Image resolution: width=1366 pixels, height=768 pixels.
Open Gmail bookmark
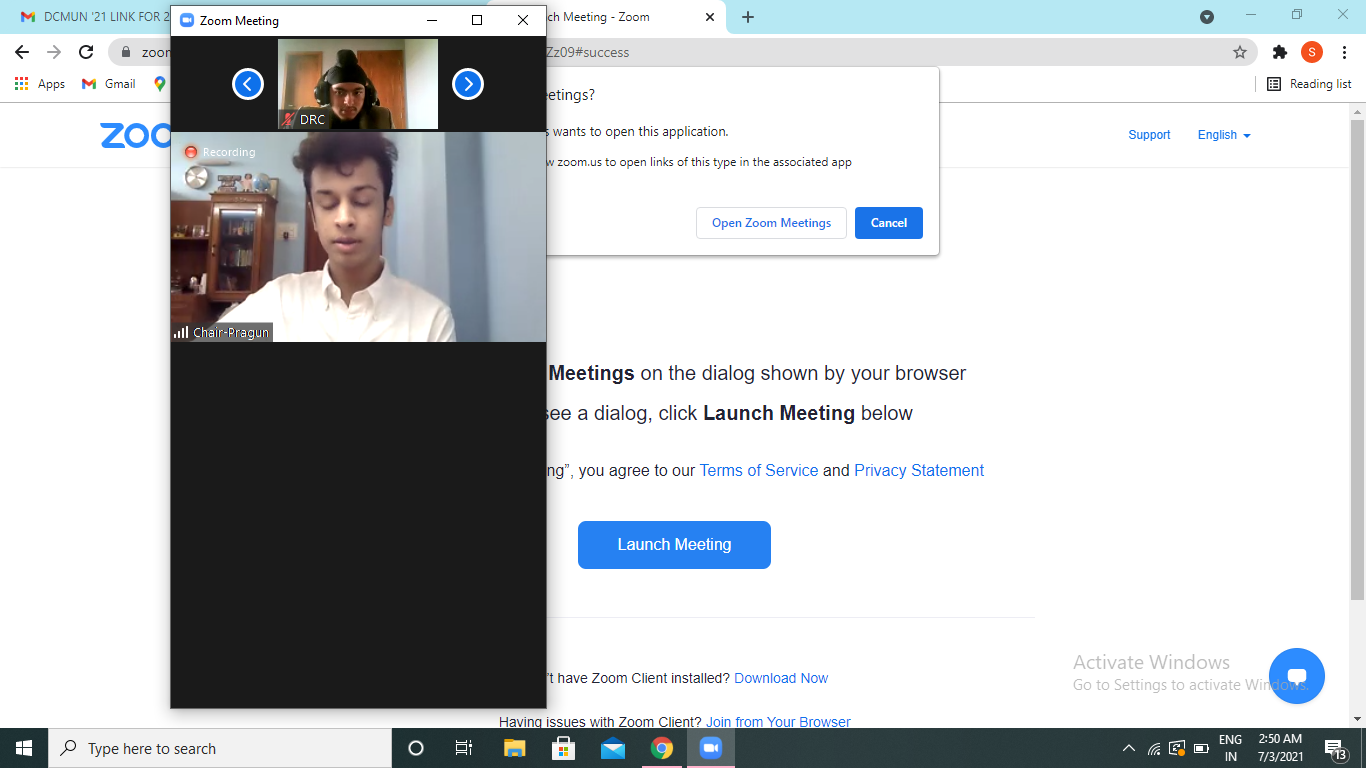[109, 84]
